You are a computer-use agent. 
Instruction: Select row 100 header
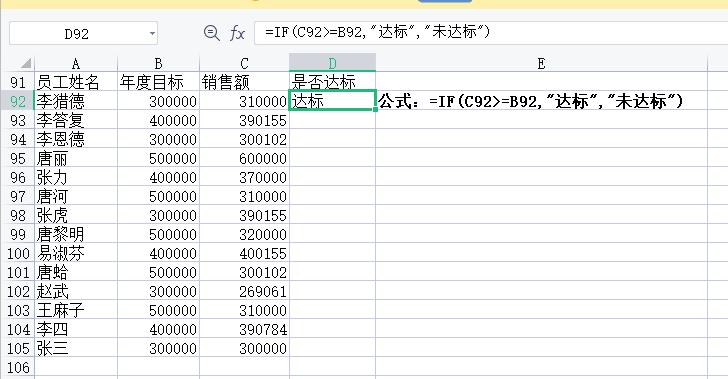click(x=18, y=253)
